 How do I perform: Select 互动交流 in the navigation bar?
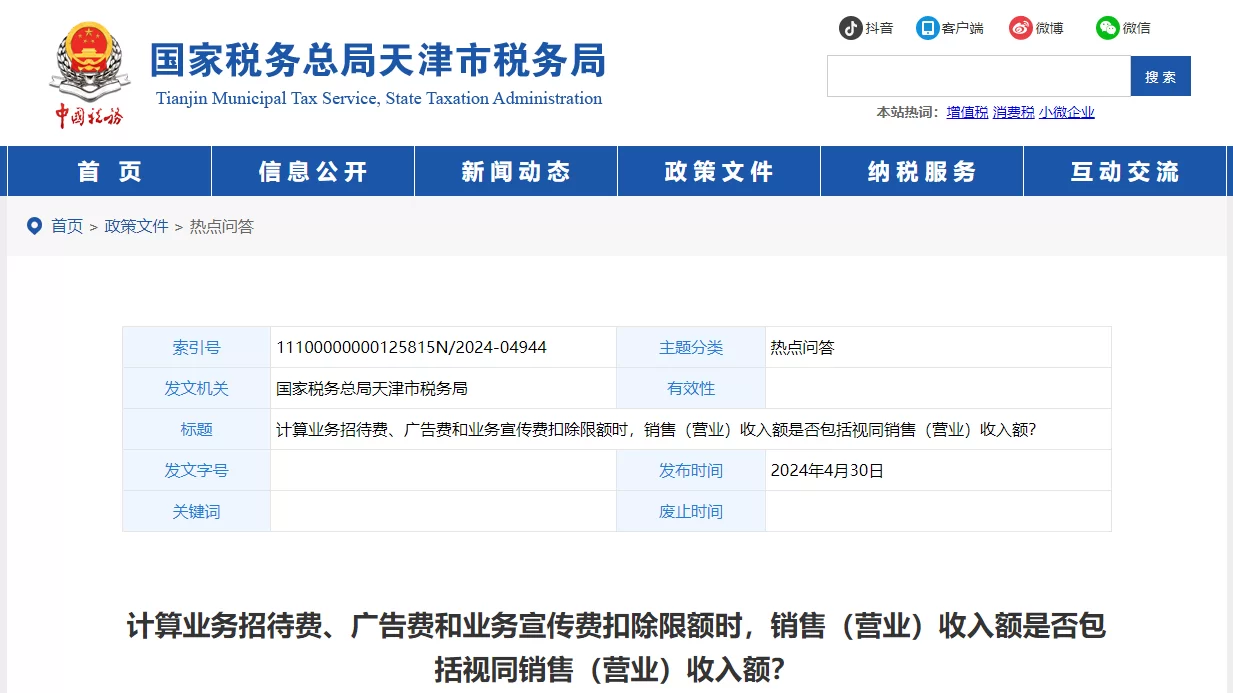click(x=1125, y=172)
